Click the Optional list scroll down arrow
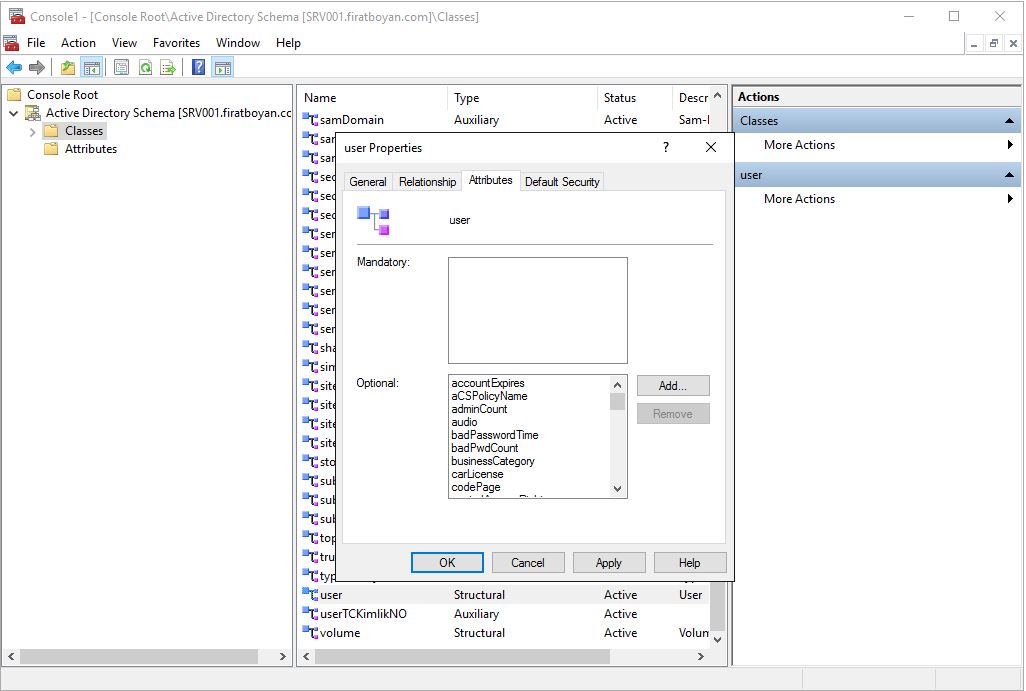 click(618, 489)
